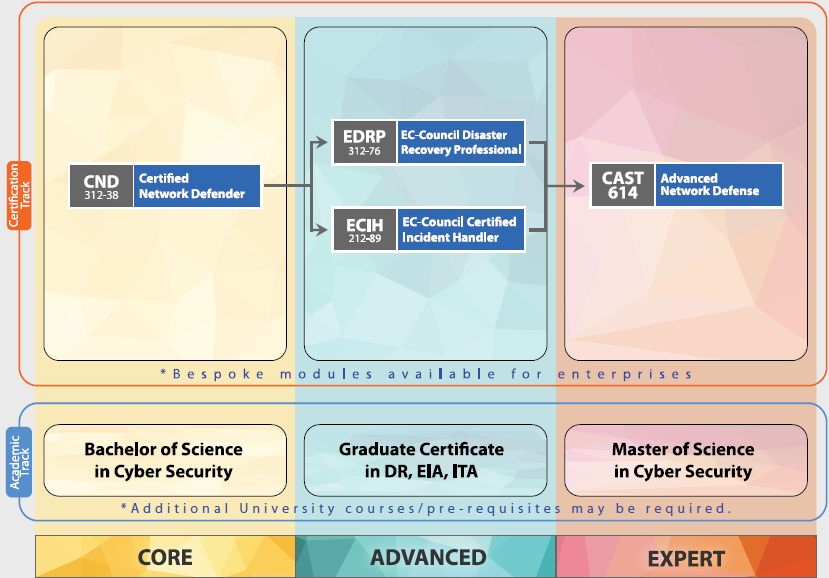Image resolution: width=829 pixels, height=578 pixels.
Task: Click the bespoke modules footnote text
Action: 426,374
